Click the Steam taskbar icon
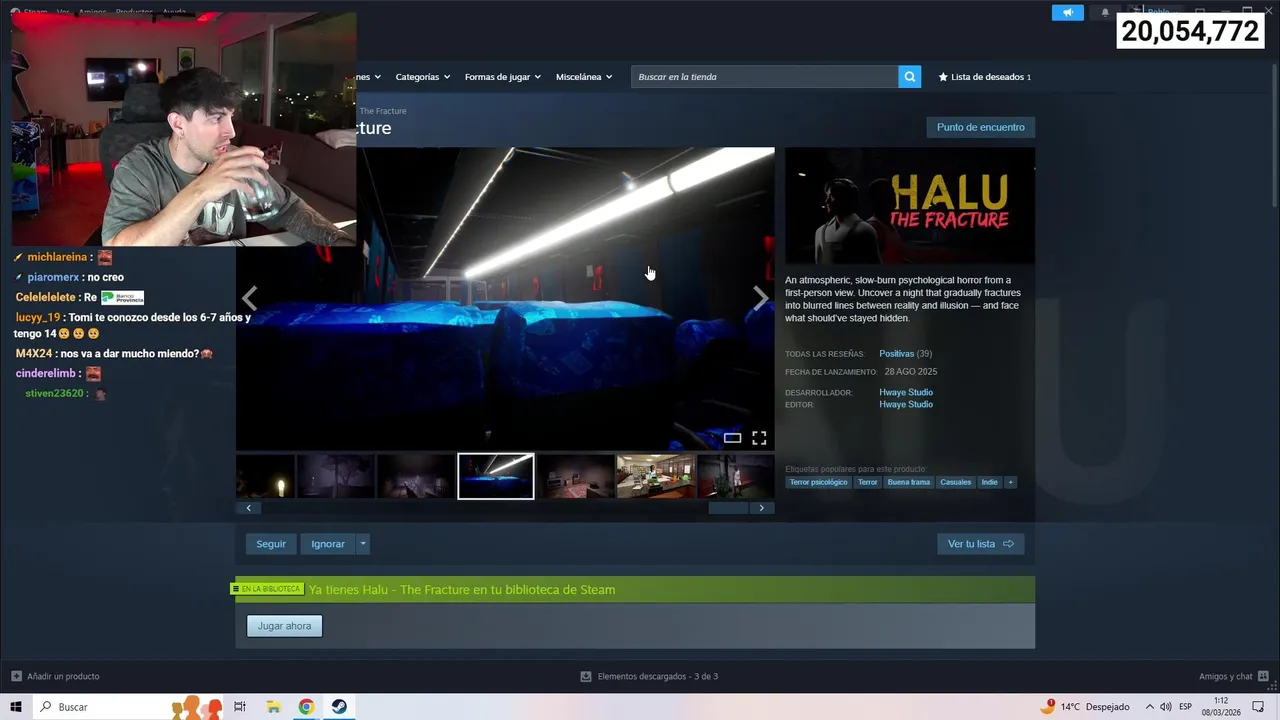1280x720 pixels. [x=339, y=707]
